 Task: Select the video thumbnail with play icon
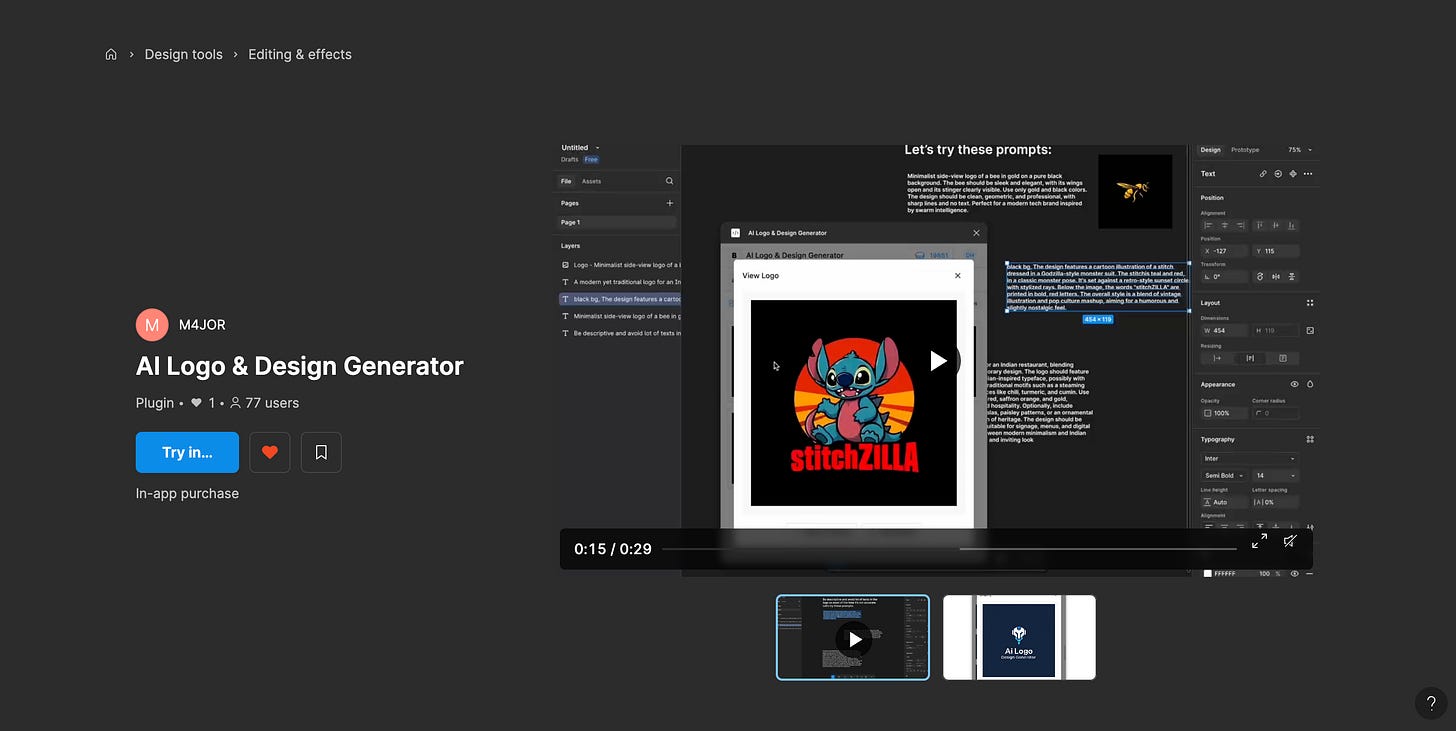click(x=853, y=638)
